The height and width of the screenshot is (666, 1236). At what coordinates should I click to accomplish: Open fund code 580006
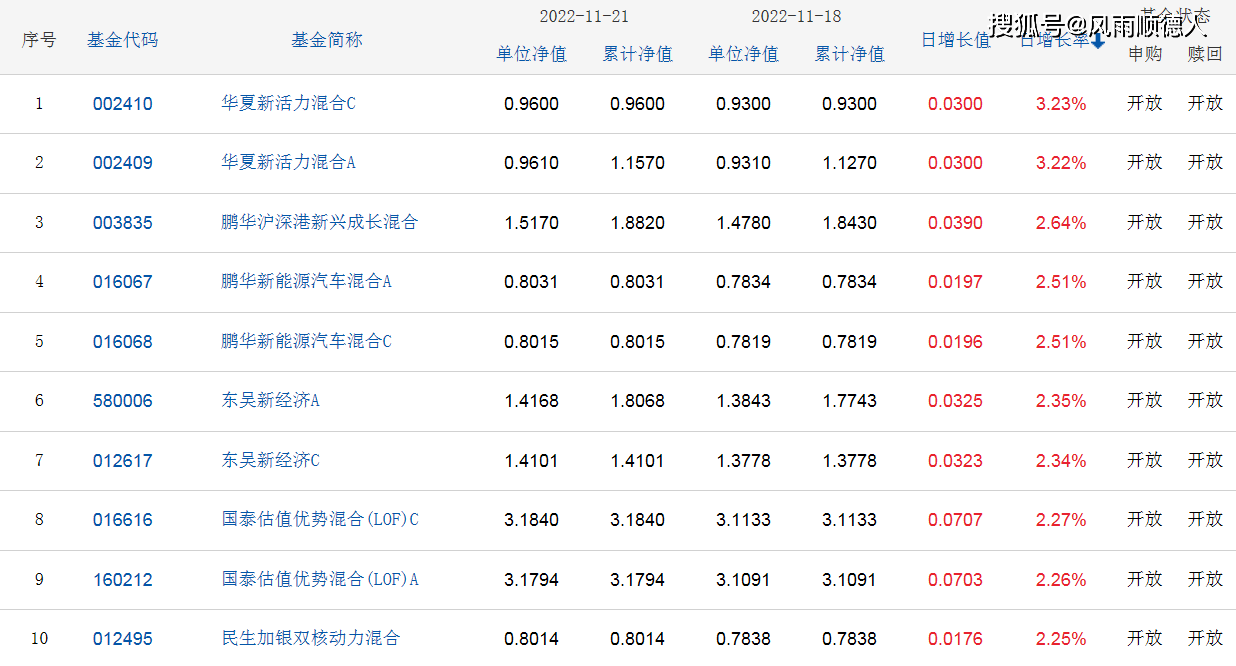click(123, 401)
